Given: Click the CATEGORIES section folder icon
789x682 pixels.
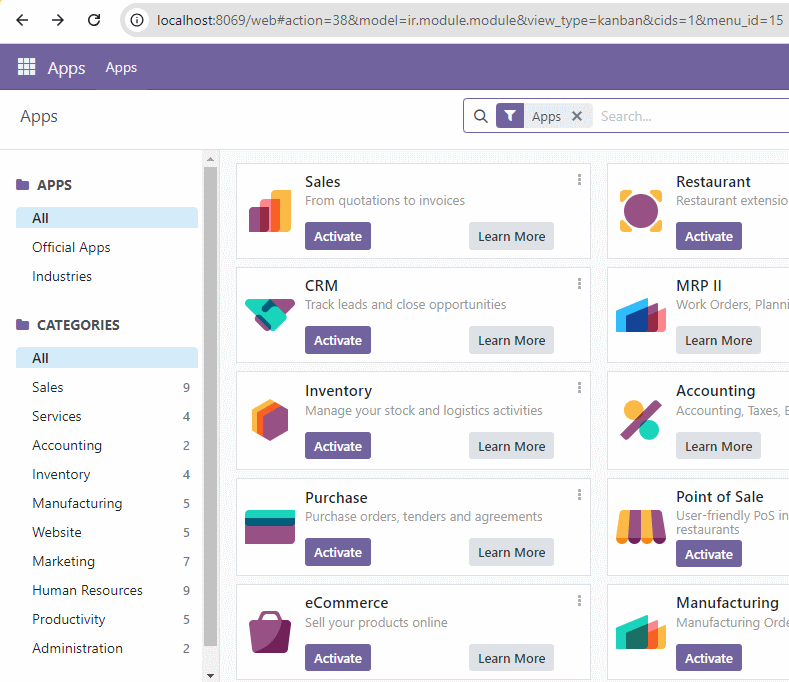Looking at the screenshot, I should [x=23, y=324].
